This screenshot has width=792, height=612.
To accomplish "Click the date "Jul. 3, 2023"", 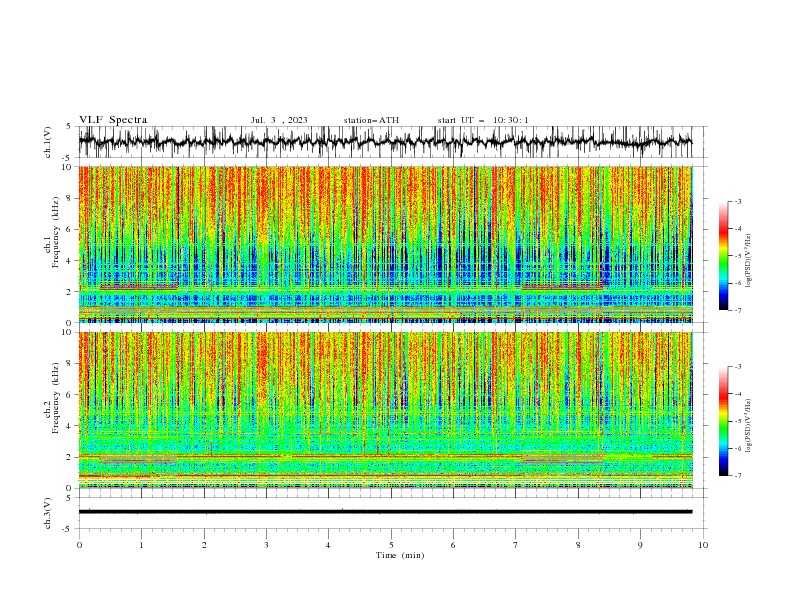I will coord(279,120).
